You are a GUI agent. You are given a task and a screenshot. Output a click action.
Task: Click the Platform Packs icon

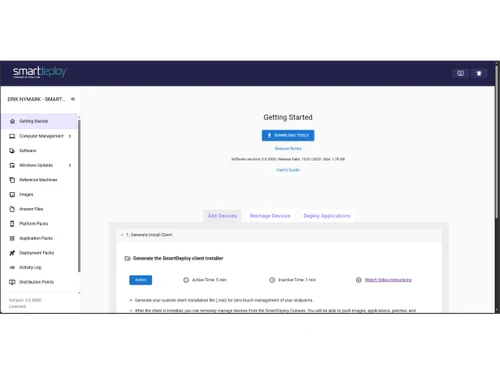point(12,224)
